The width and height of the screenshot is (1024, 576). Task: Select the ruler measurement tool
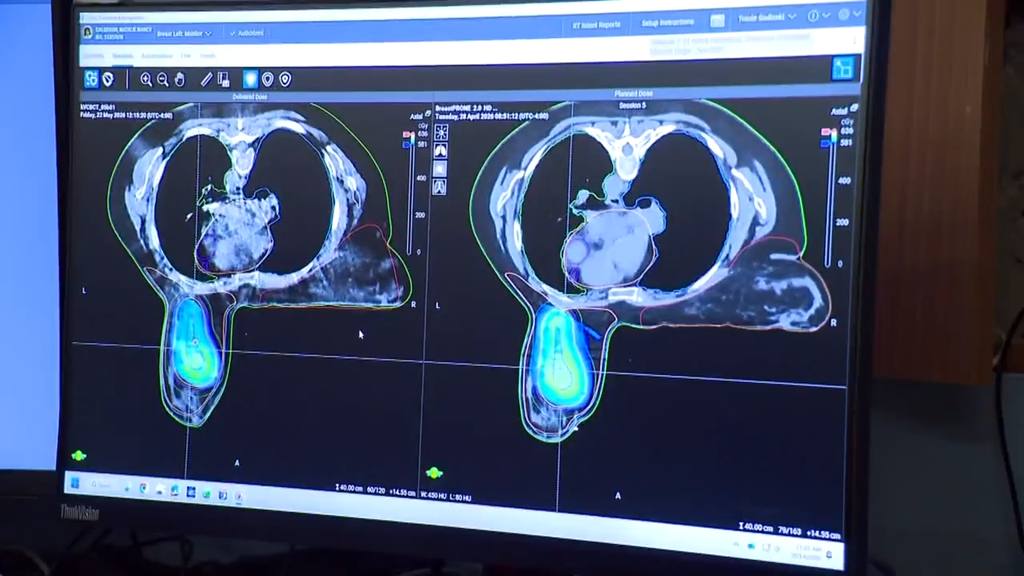(x=206, y=80)
